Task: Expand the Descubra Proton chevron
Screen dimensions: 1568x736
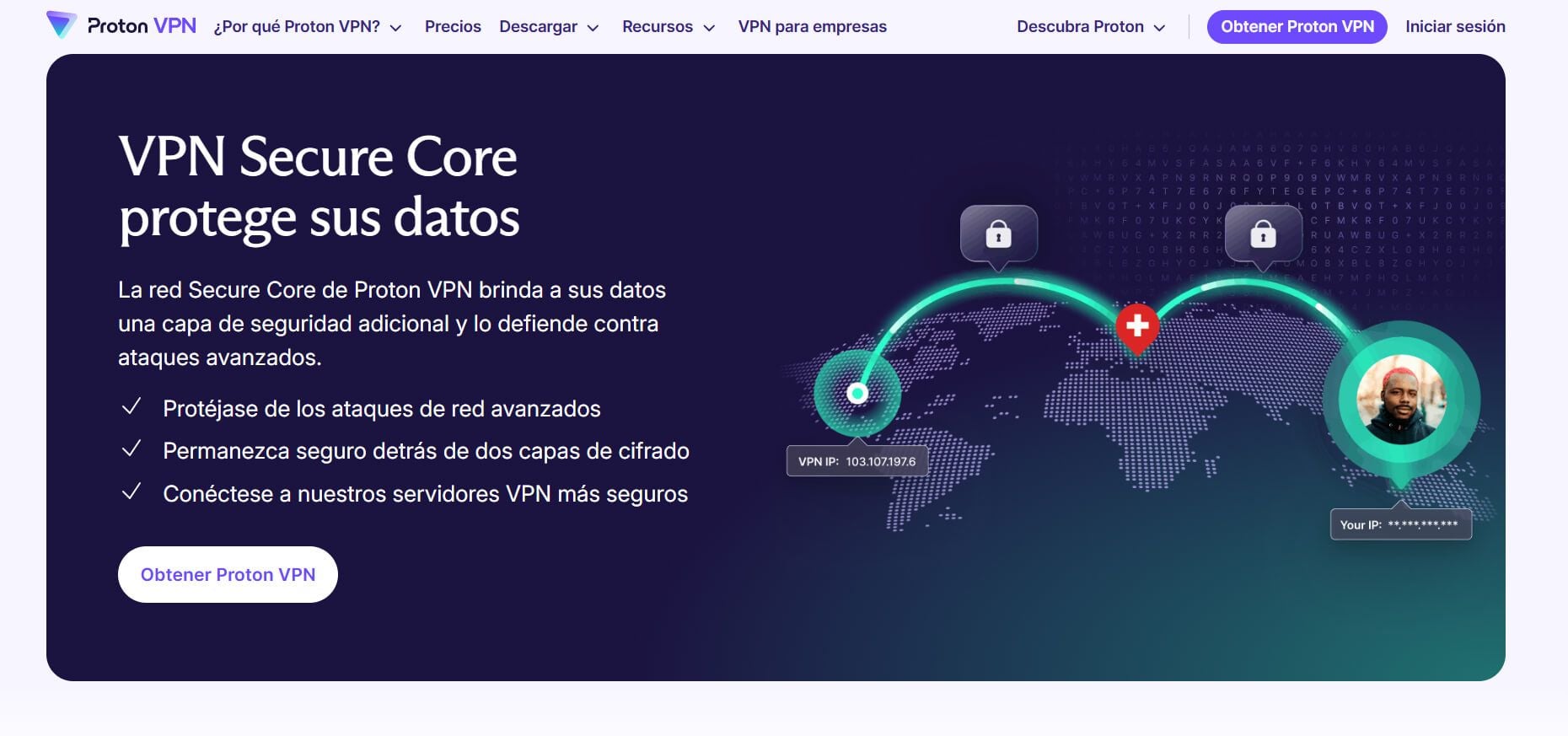Action: click(x=1159, y=28)
